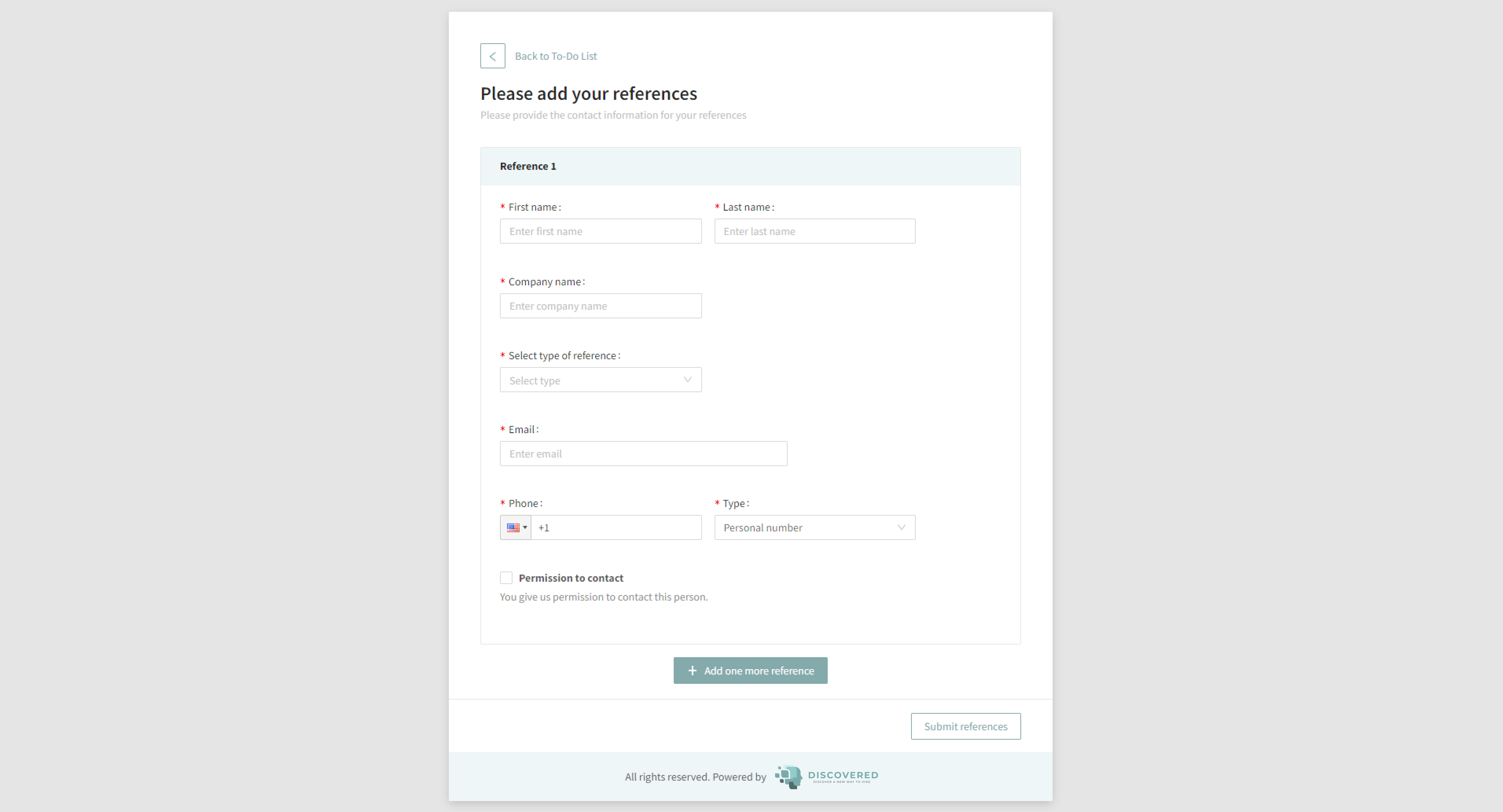Click the Discovered logo in footer

(826, 776)
